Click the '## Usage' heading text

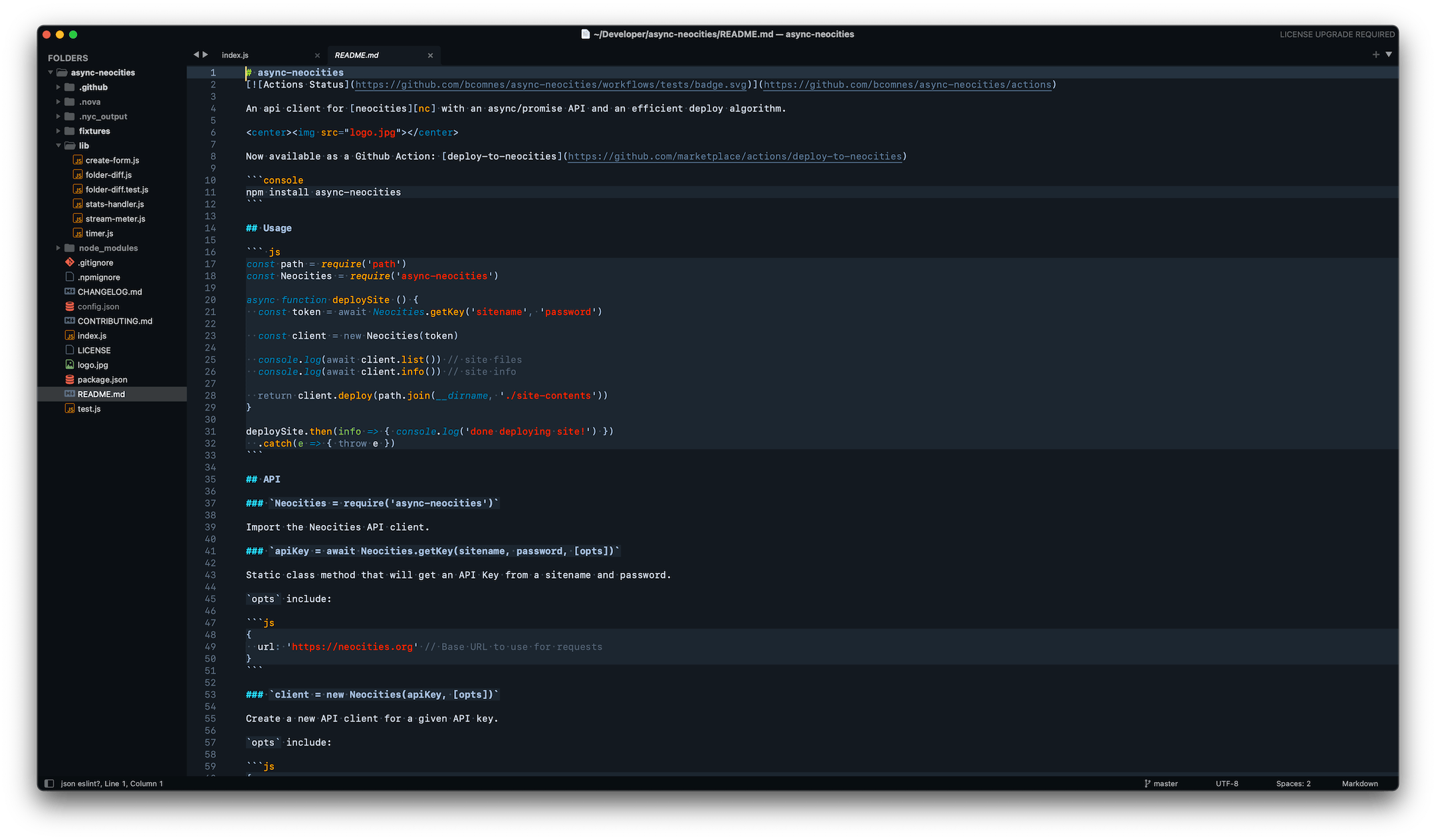[269, 228]
